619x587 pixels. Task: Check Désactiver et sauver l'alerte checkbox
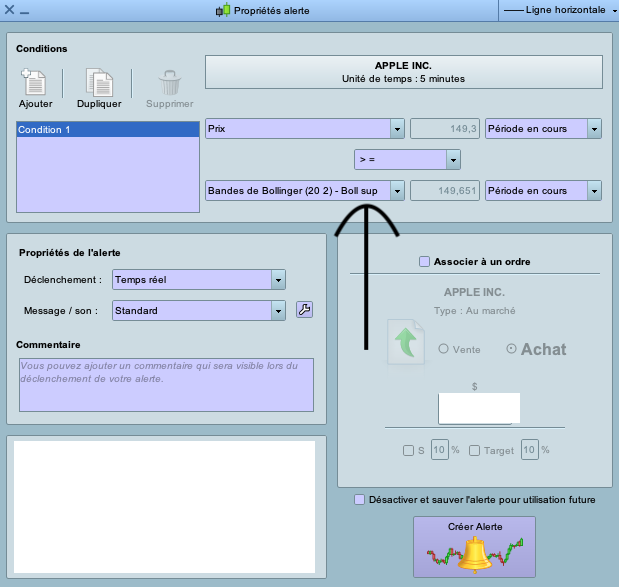pos(359,499)
